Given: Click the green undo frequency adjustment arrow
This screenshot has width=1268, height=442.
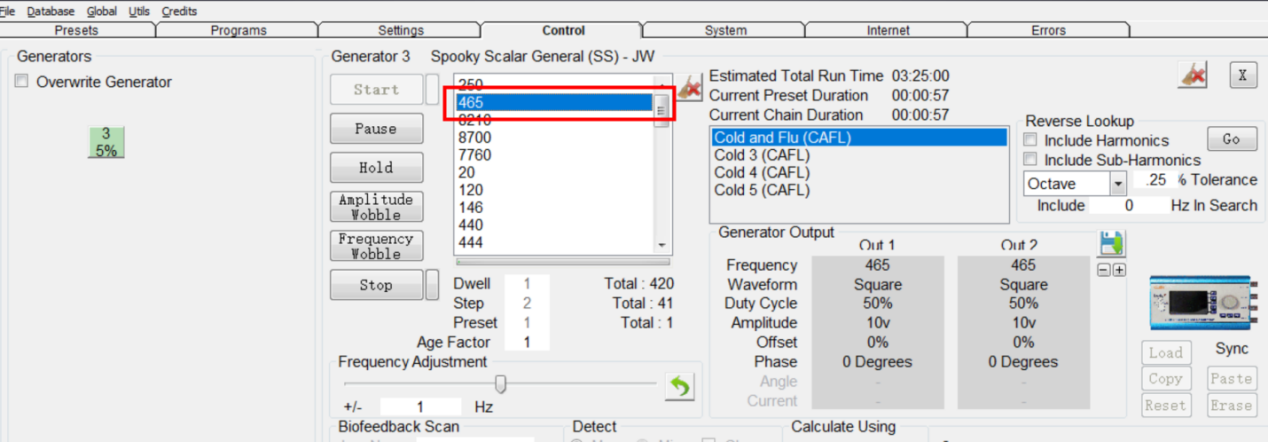Looking at the screenshot, I should 680,386.
